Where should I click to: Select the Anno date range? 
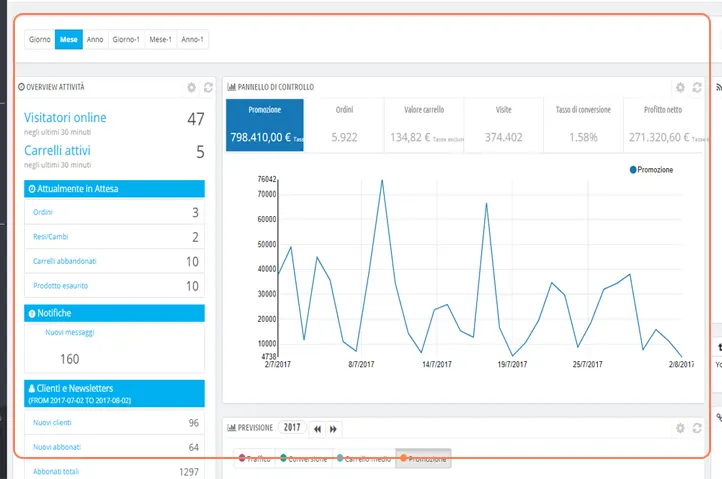(95, 40)
